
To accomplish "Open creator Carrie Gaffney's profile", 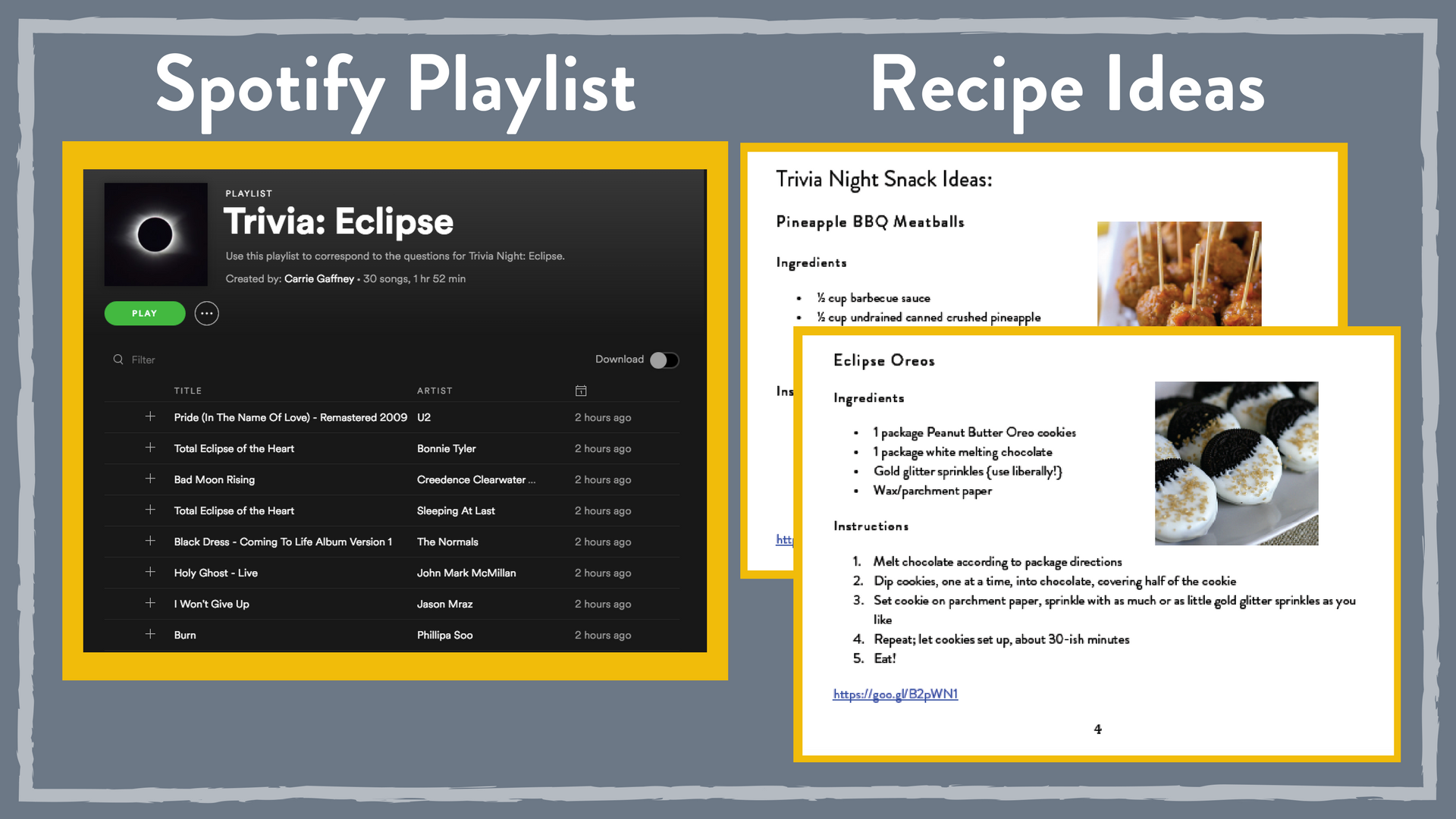I will 319,278.
